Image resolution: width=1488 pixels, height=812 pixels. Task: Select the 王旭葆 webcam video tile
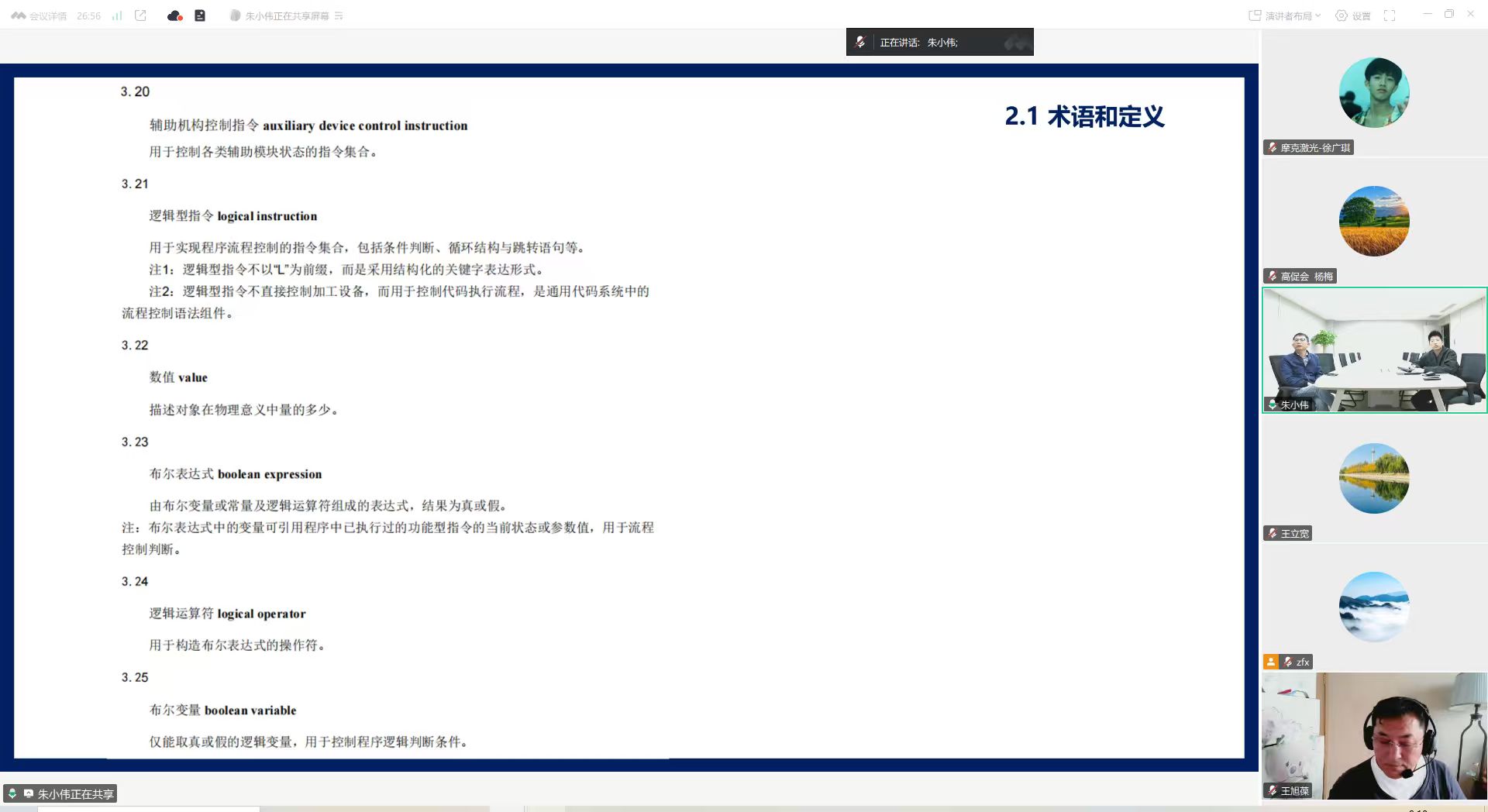pos(1374,736)
